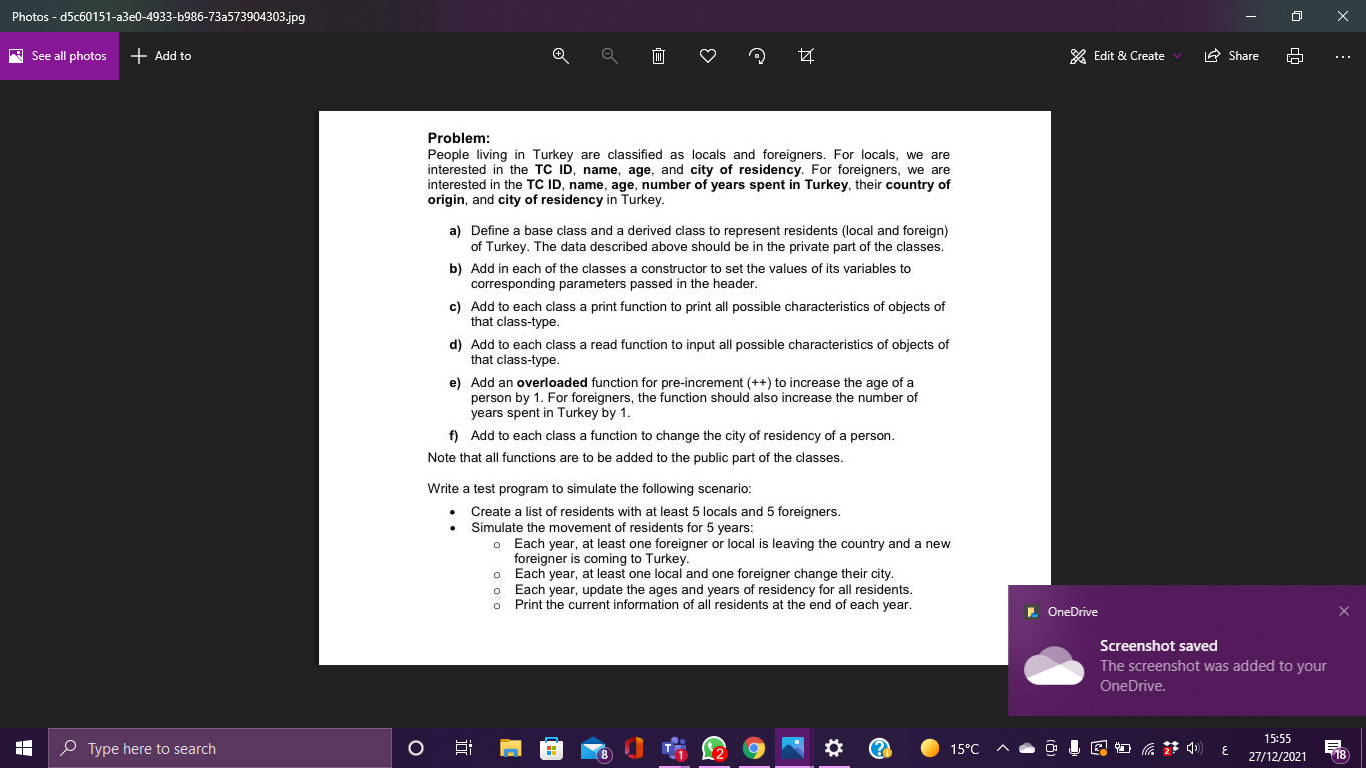Delete the current photo
Viewport: 1366px width, 768px height.
(x=658, y=56)
